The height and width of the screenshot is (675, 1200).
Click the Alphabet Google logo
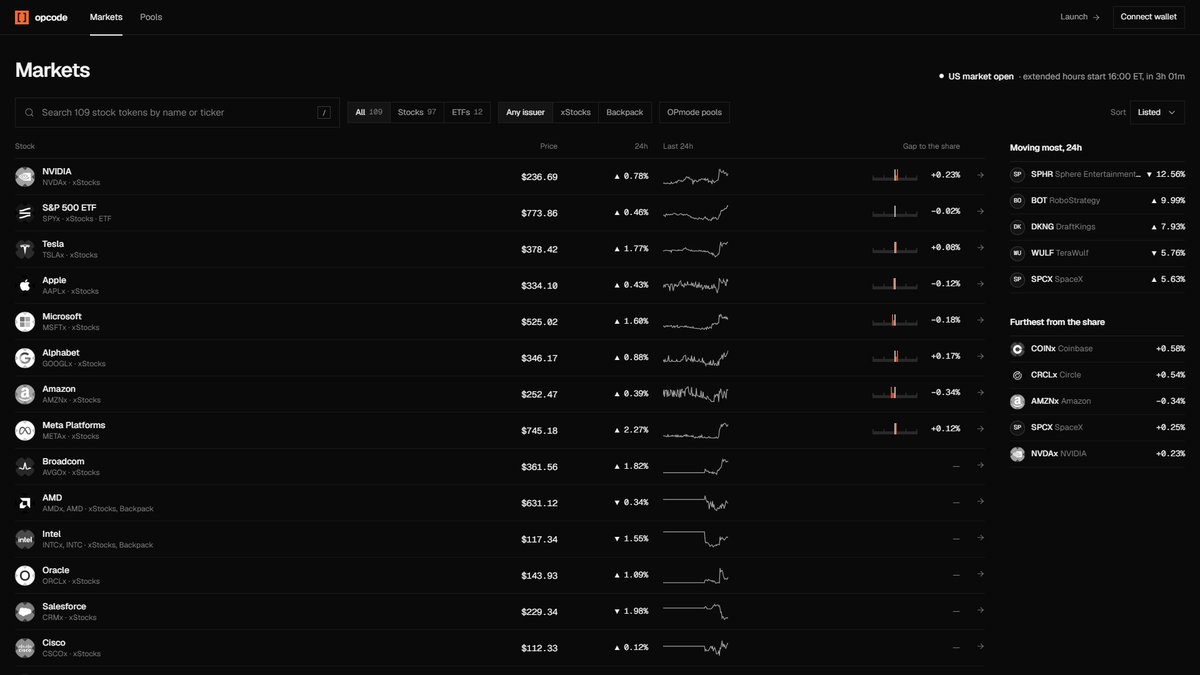(x=25, y=358)
